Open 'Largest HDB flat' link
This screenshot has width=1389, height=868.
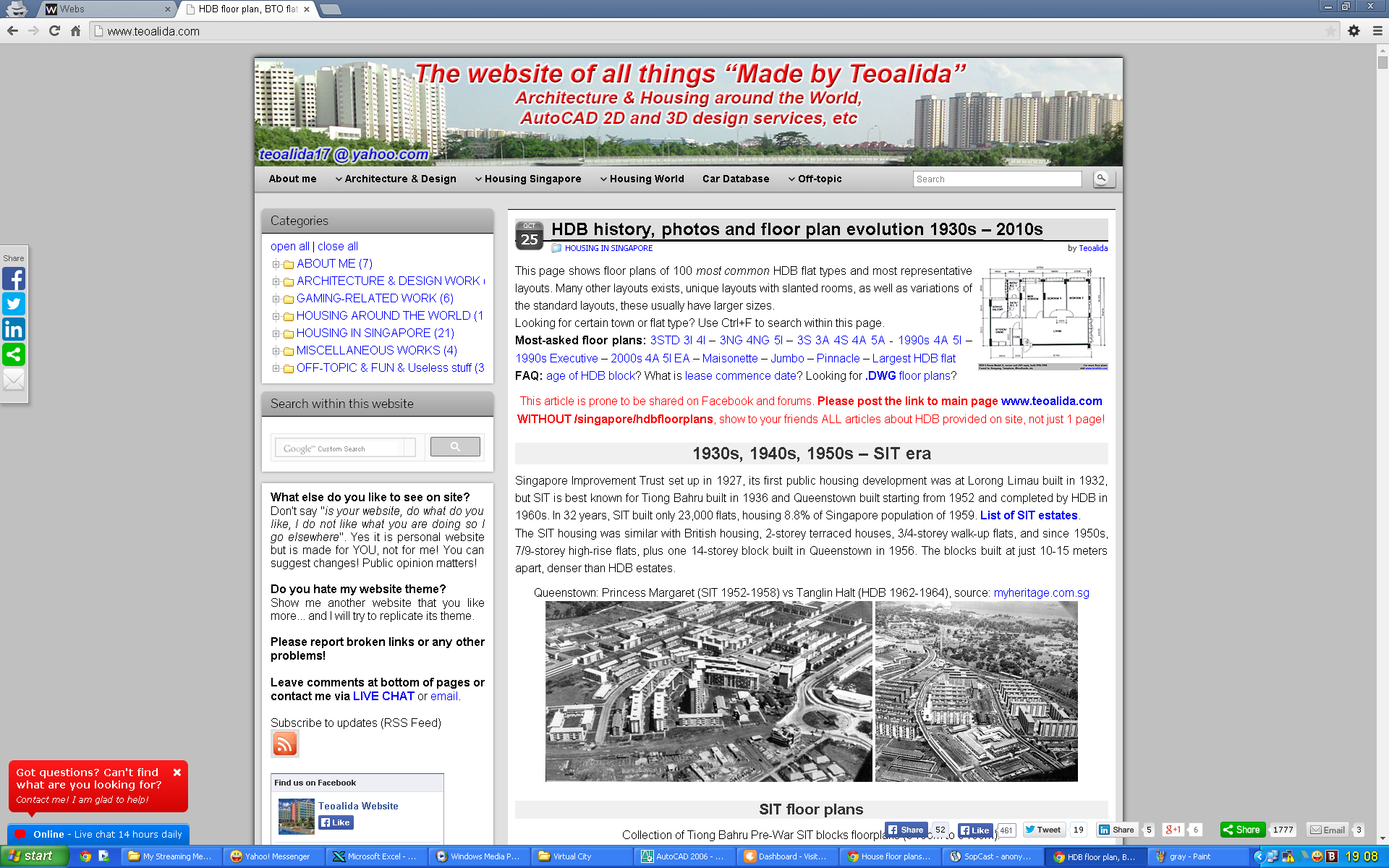914,358
